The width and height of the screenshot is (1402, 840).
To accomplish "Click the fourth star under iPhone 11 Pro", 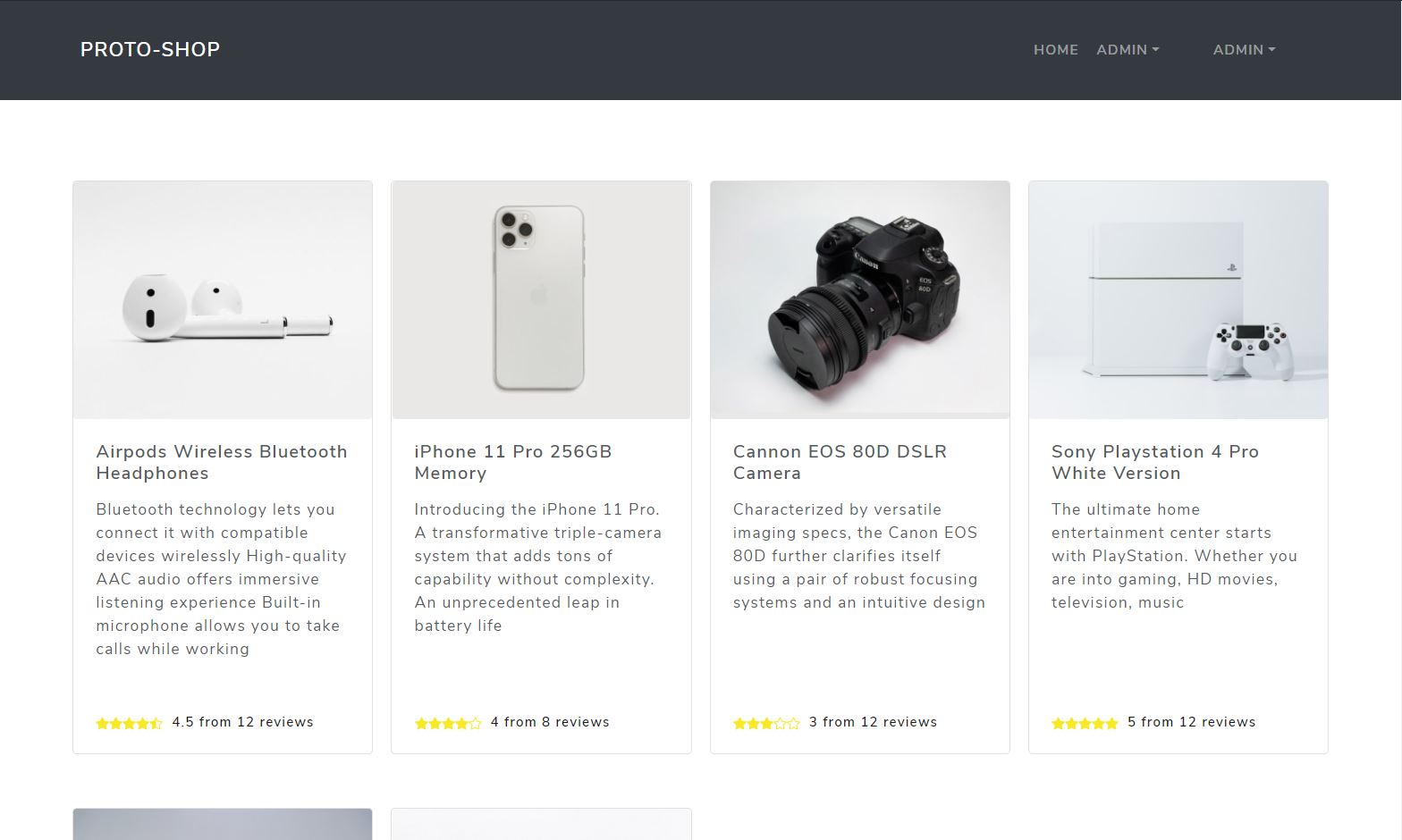I will (460, 722).
